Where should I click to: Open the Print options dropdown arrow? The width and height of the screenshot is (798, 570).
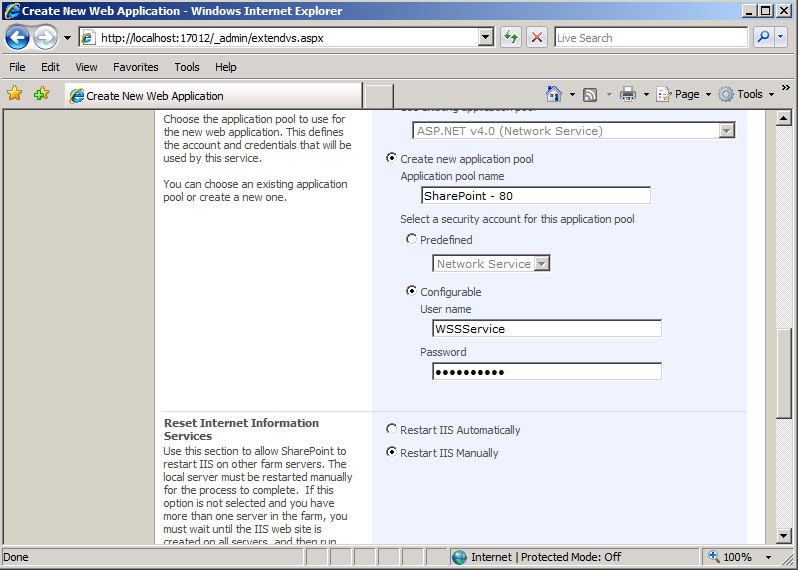[x=646, y=95]
